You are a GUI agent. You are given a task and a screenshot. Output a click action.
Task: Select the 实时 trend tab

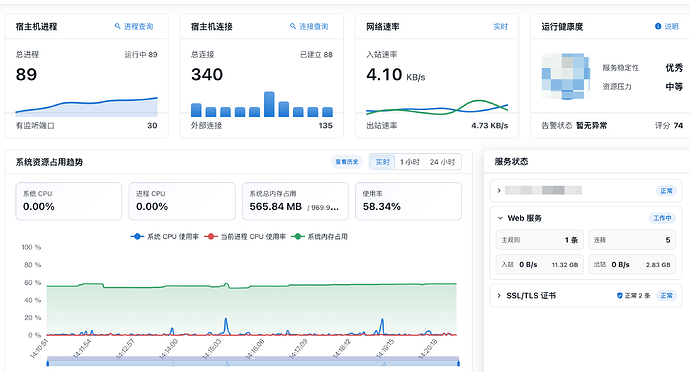click(382, 162)
